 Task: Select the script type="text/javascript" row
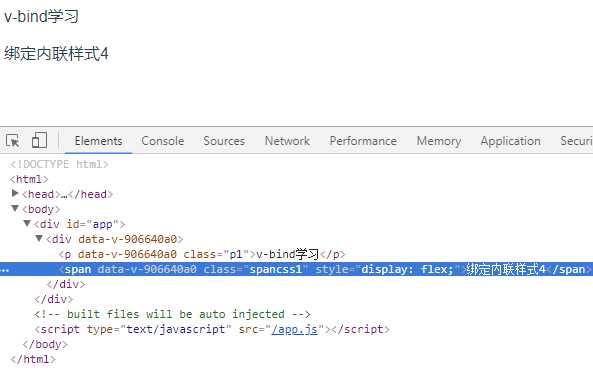212,329
